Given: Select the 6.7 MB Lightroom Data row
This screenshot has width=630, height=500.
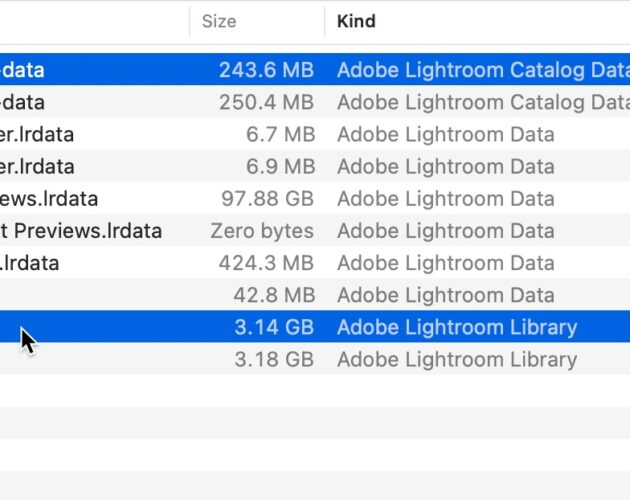Looking at the screenshot, I should coord(315,133).
